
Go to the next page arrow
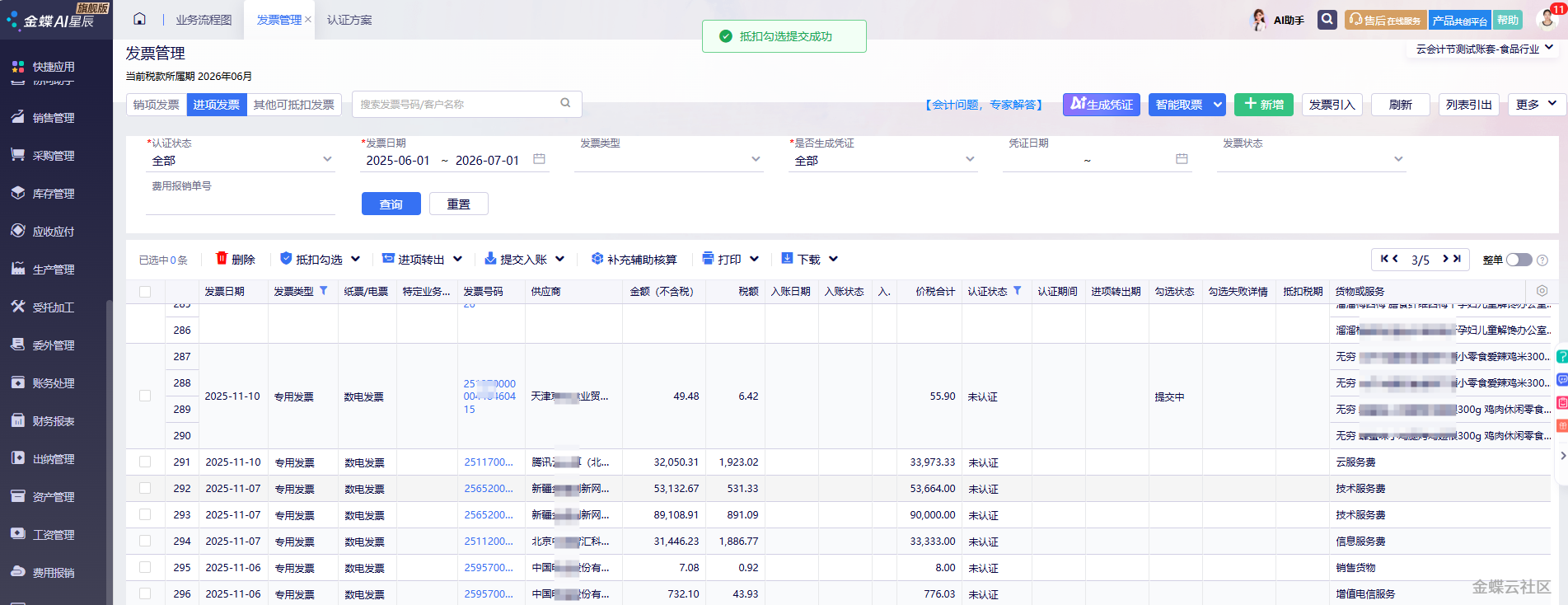[x=1445, y=259]
